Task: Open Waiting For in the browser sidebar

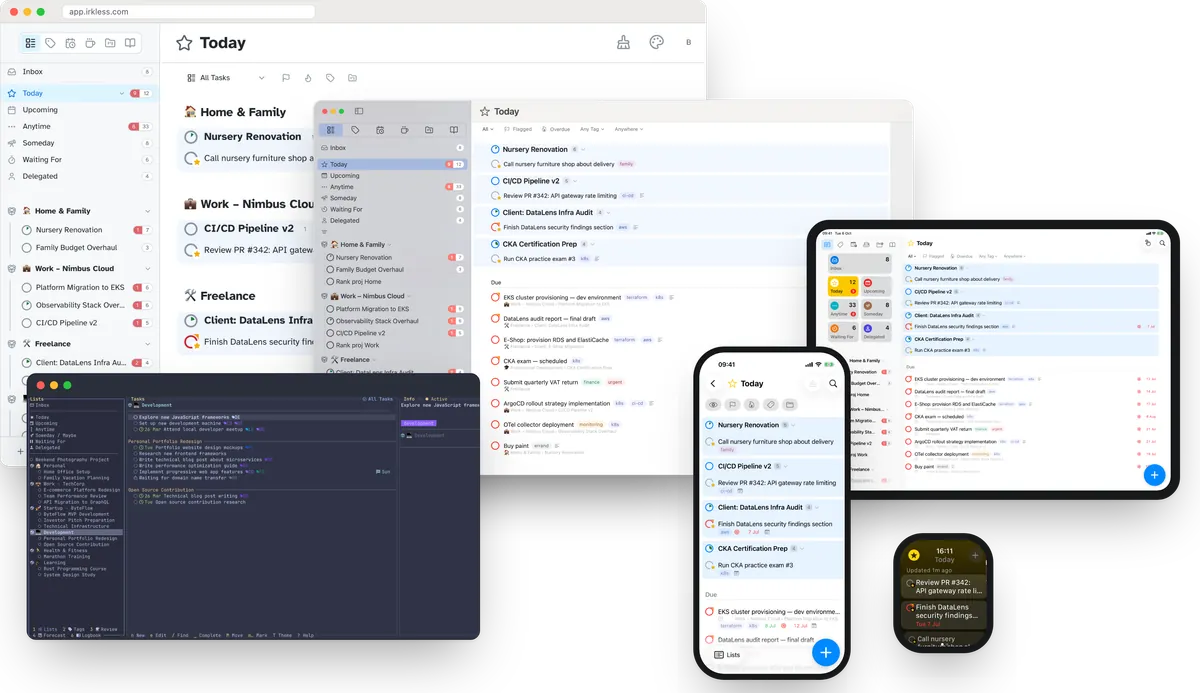Action: point(78,160)
